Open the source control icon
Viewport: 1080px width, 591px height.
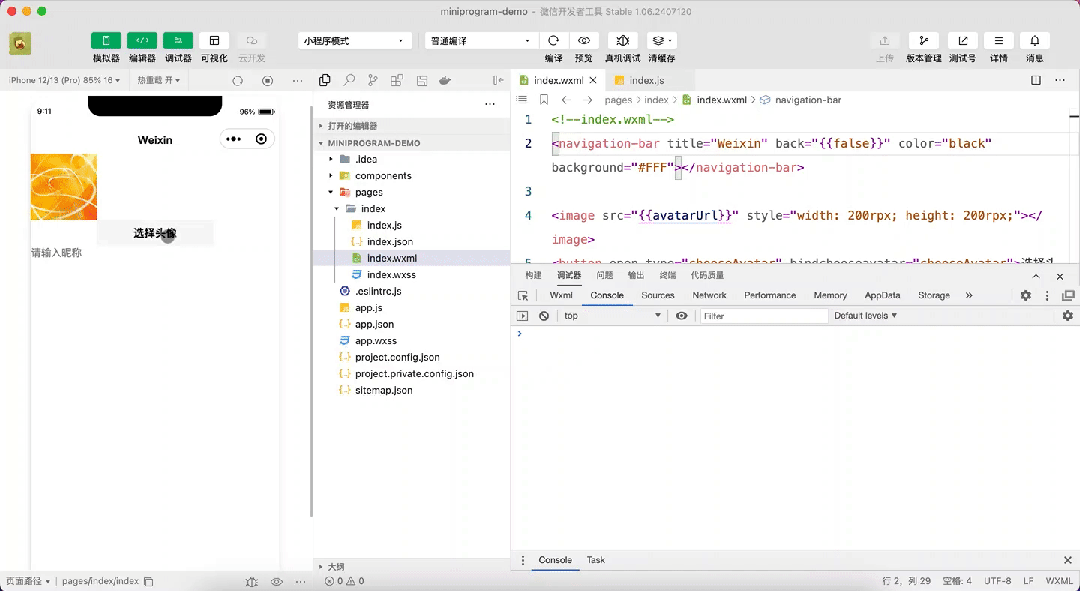373,81
